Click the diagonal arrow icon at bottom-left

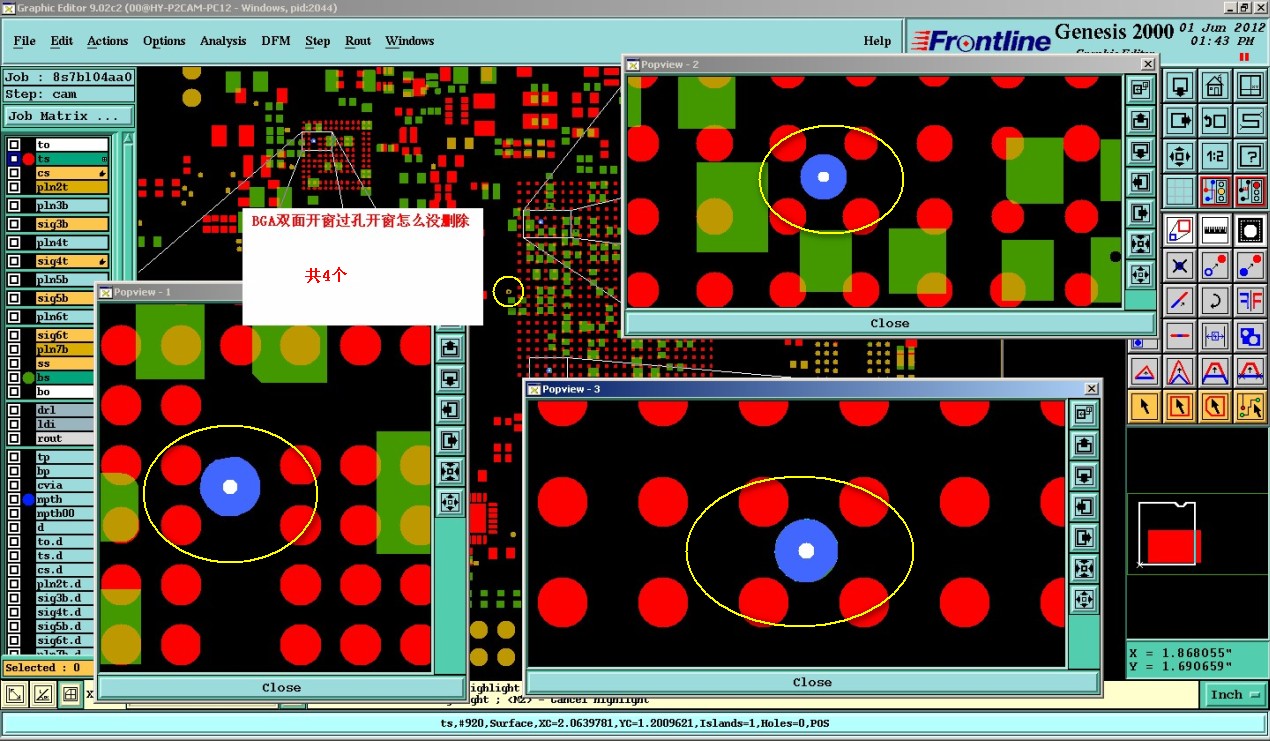(16, 693)
